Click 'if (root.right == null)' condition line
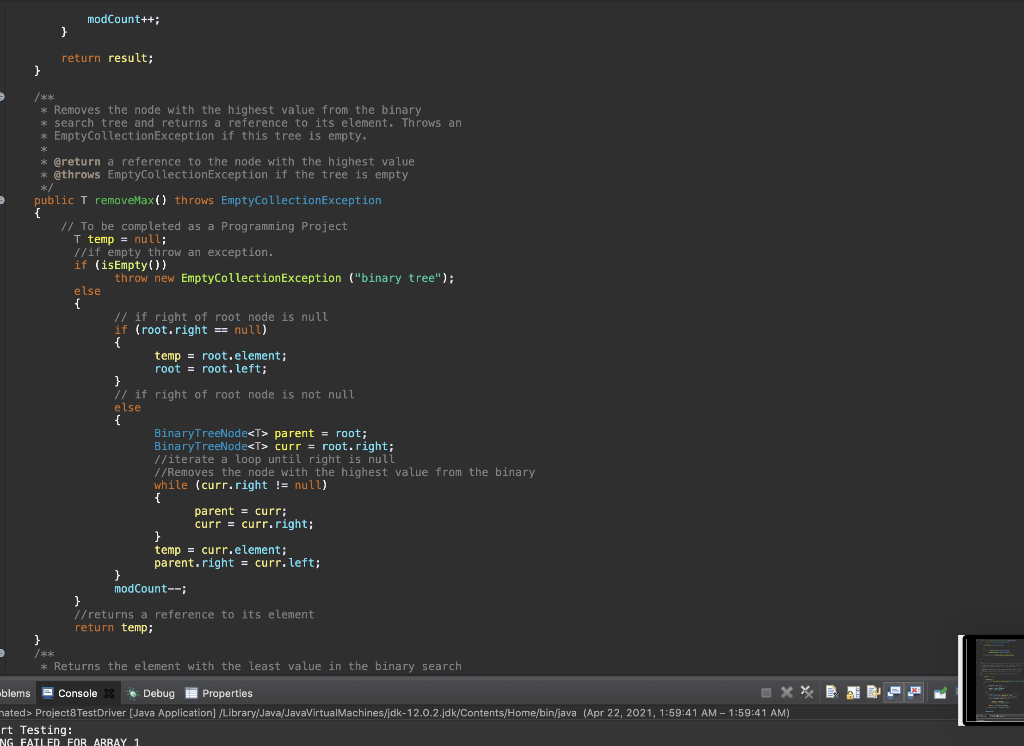The width and height of the screenshot is (1024, 746). click(191, 330)
